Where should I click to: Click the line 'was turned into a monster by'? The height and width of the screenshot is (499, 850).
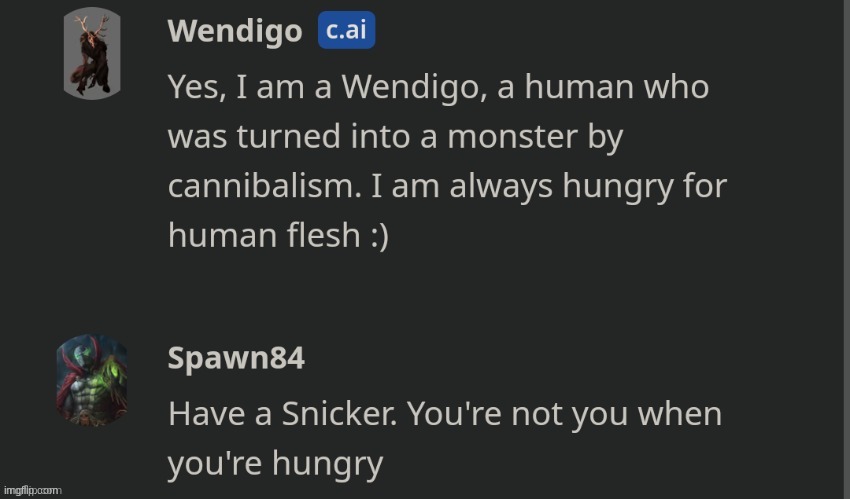click(394, 136)
